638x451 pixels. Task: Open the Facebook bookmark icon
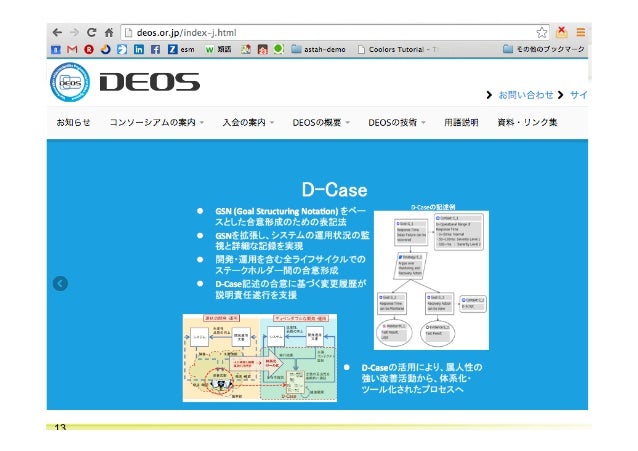(155, 49)
